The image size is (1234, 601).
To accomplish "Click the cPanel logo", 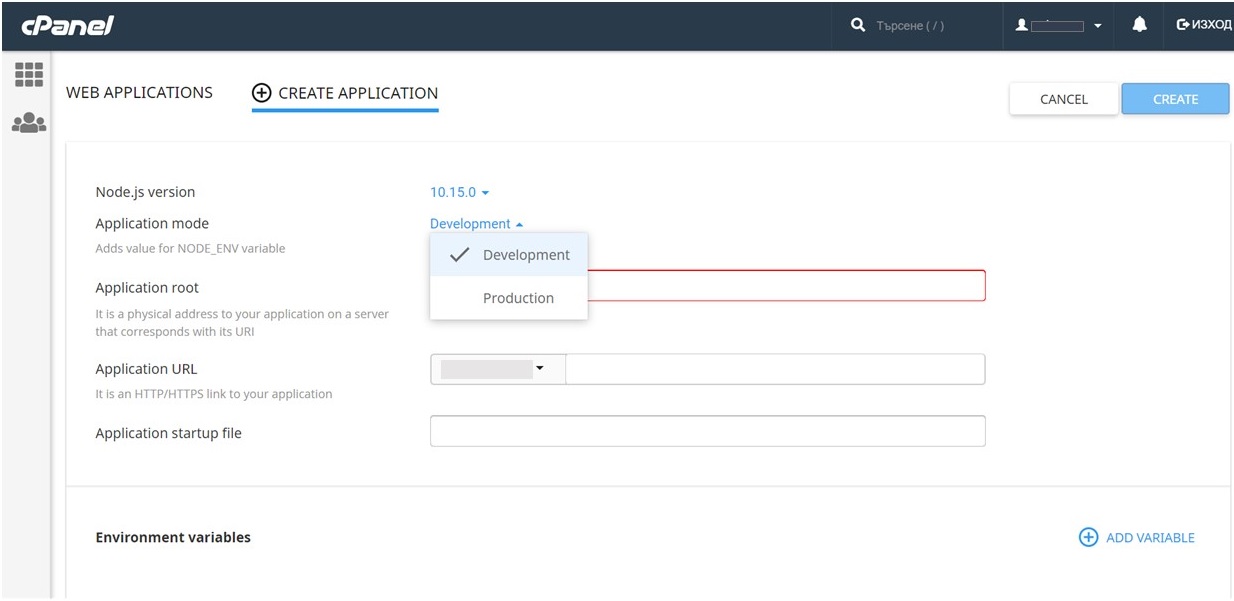I will click(68, 25).
